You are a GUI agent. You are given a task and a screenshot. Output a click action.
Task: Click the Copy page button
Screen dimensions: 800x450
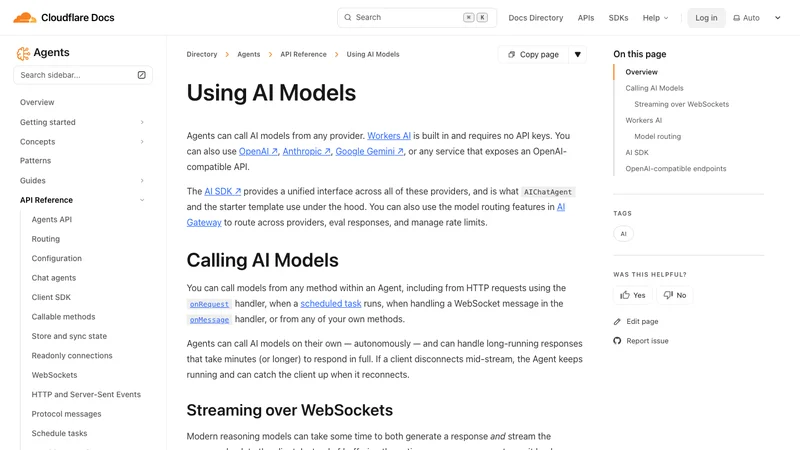click(x=534, y=55)
